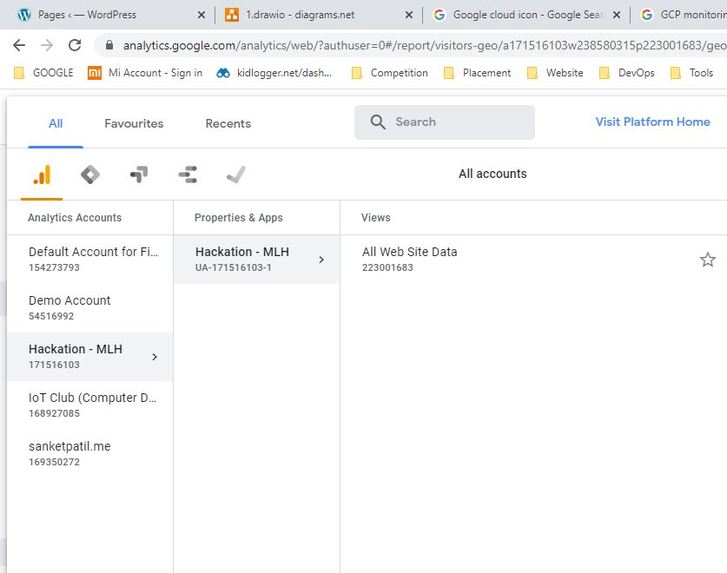Open the Competition bookmarks folder
The image size is (727, 573).
pyautogui.click(x=389, y=73)
